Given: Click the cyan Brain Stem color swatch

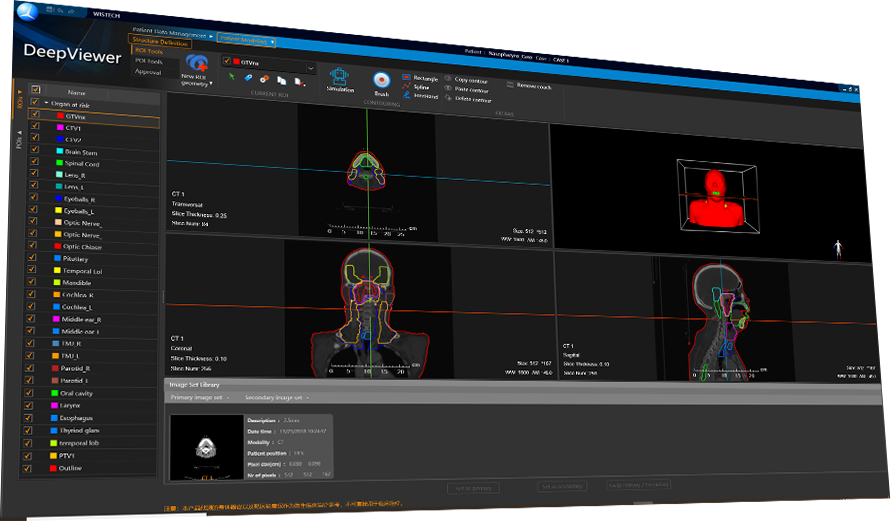Looking at the screenshot, I should (60, 151).
